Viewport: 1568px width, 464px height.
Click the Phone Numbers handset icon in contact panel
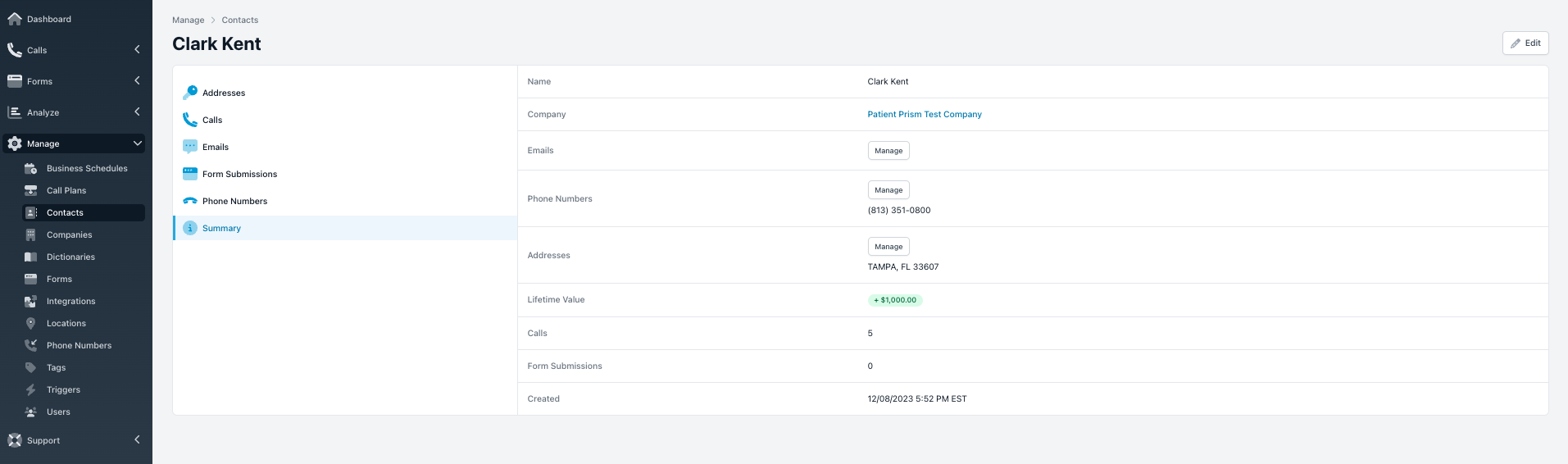point(190,201)
